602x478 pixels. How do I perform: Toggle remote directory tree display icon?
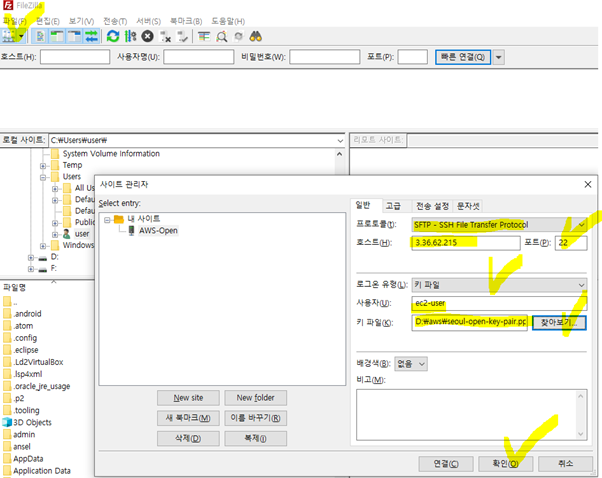tap(74, 36)
